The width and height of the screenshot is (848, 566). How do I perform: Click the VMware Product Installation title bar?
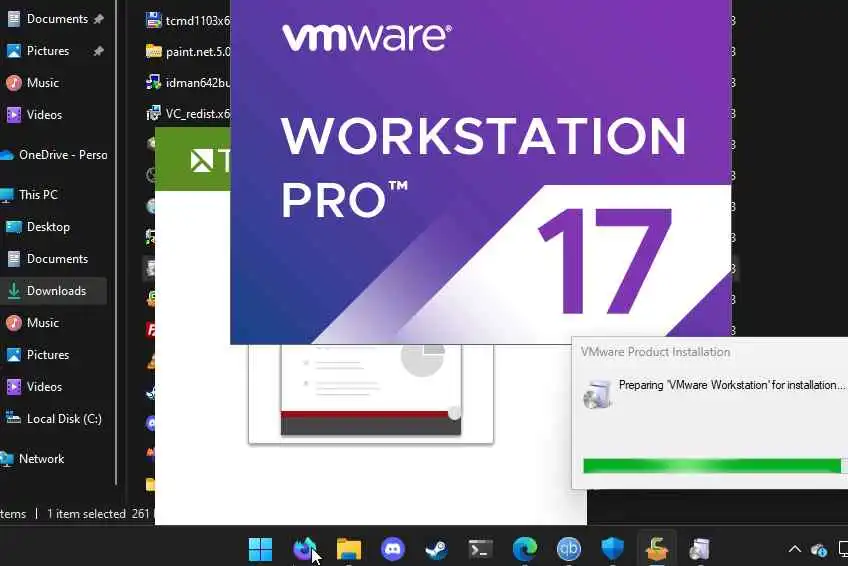pyautogui.click(x=710, y=352)
